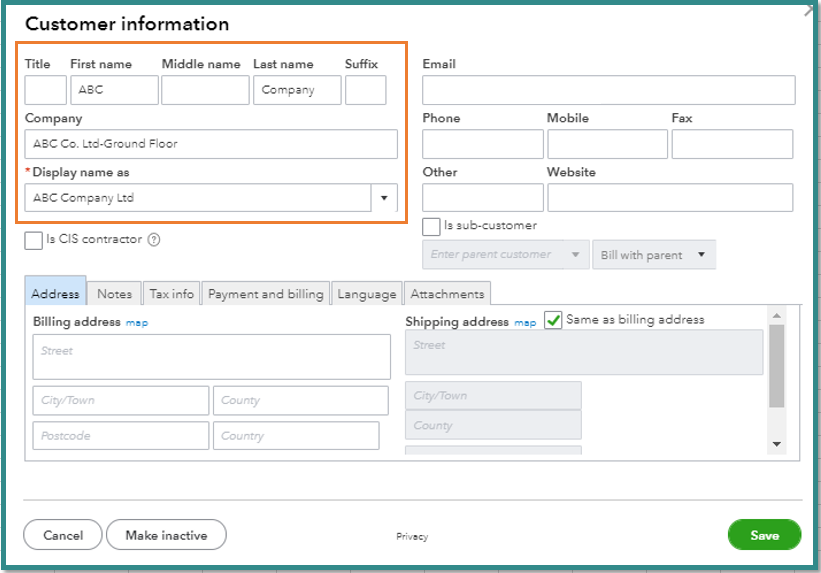The width and height of the screenshot is (821, 573).
Task: Click the Cancel button
Action: coord(62,535)
